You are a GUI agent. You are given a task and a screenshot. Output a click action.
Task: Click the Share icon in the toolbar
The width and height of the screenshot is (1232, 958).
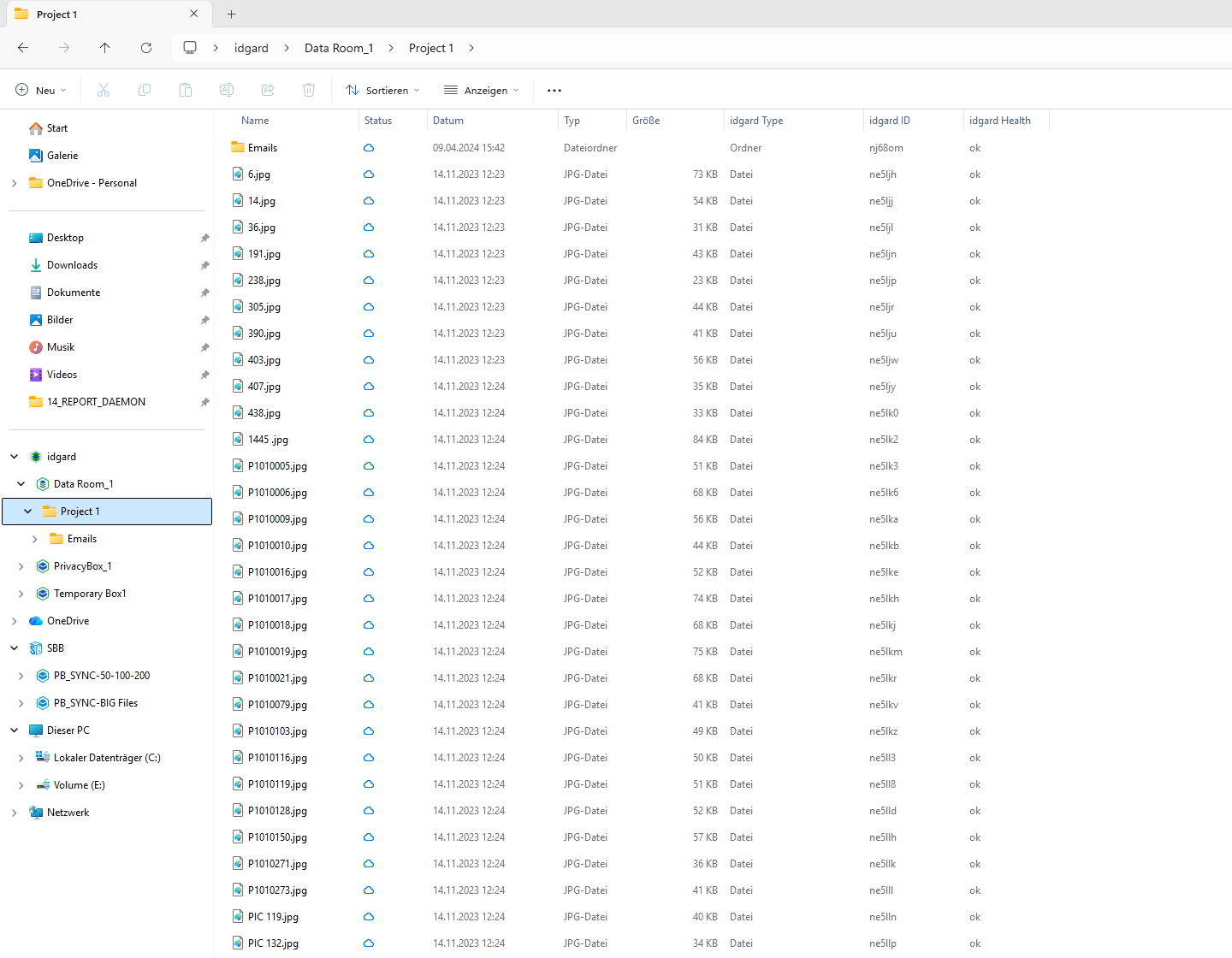point(268,90)
